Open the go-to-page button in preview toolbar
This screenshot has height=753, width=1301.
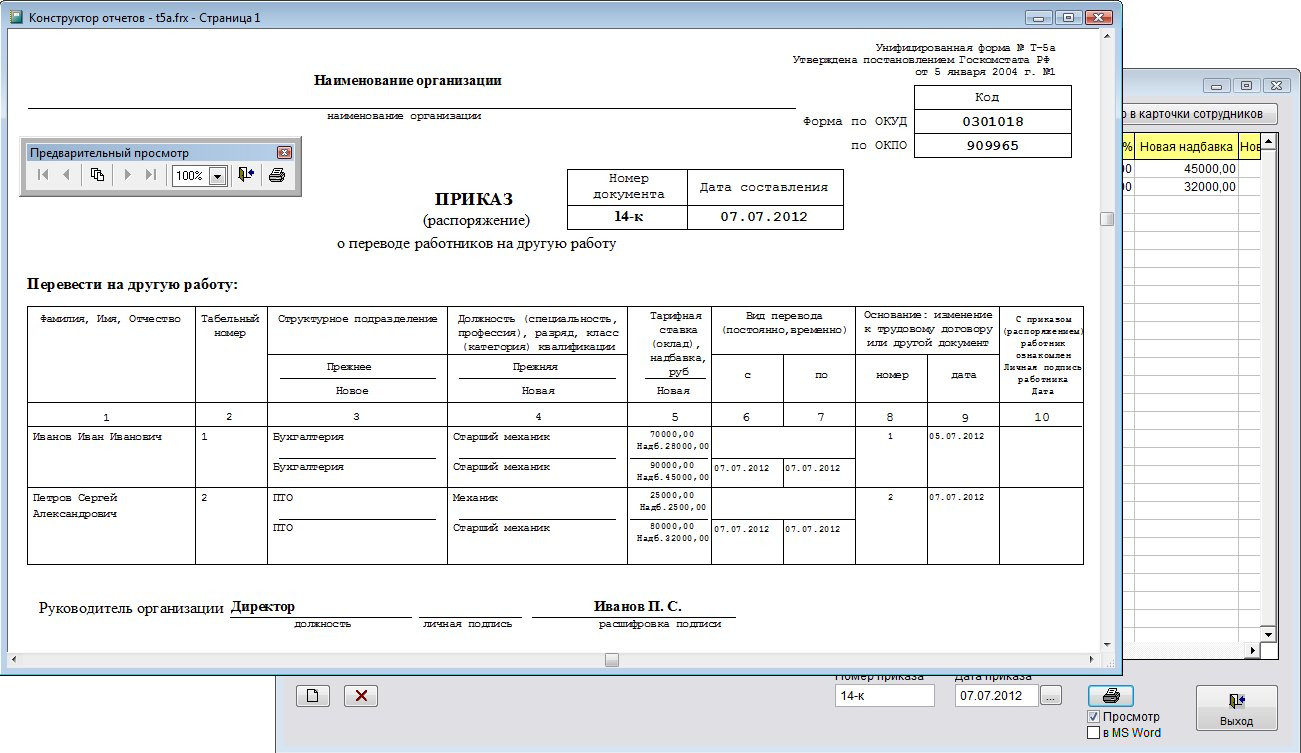pos(97,175)
